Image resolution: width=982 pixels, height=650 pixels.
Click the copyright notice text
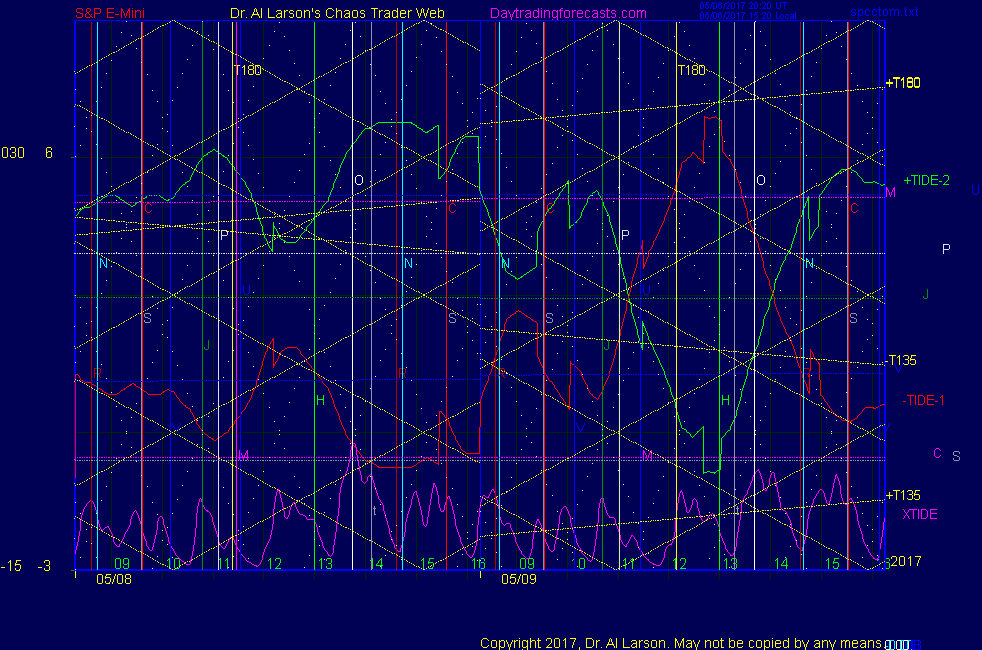click(x=680, y=643)
